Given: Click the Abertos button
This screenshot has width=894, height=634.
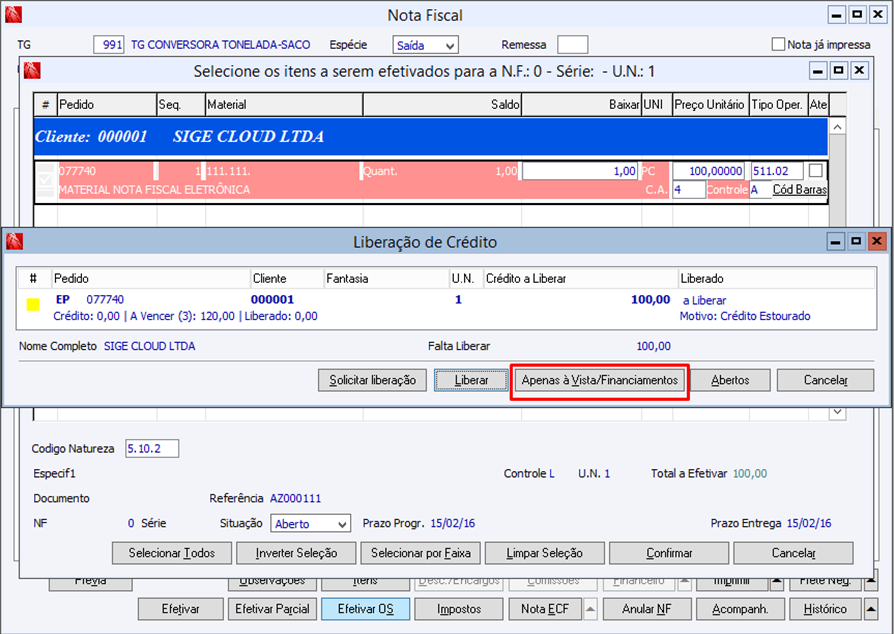Looking at the screenshot, I should [731, 380].
